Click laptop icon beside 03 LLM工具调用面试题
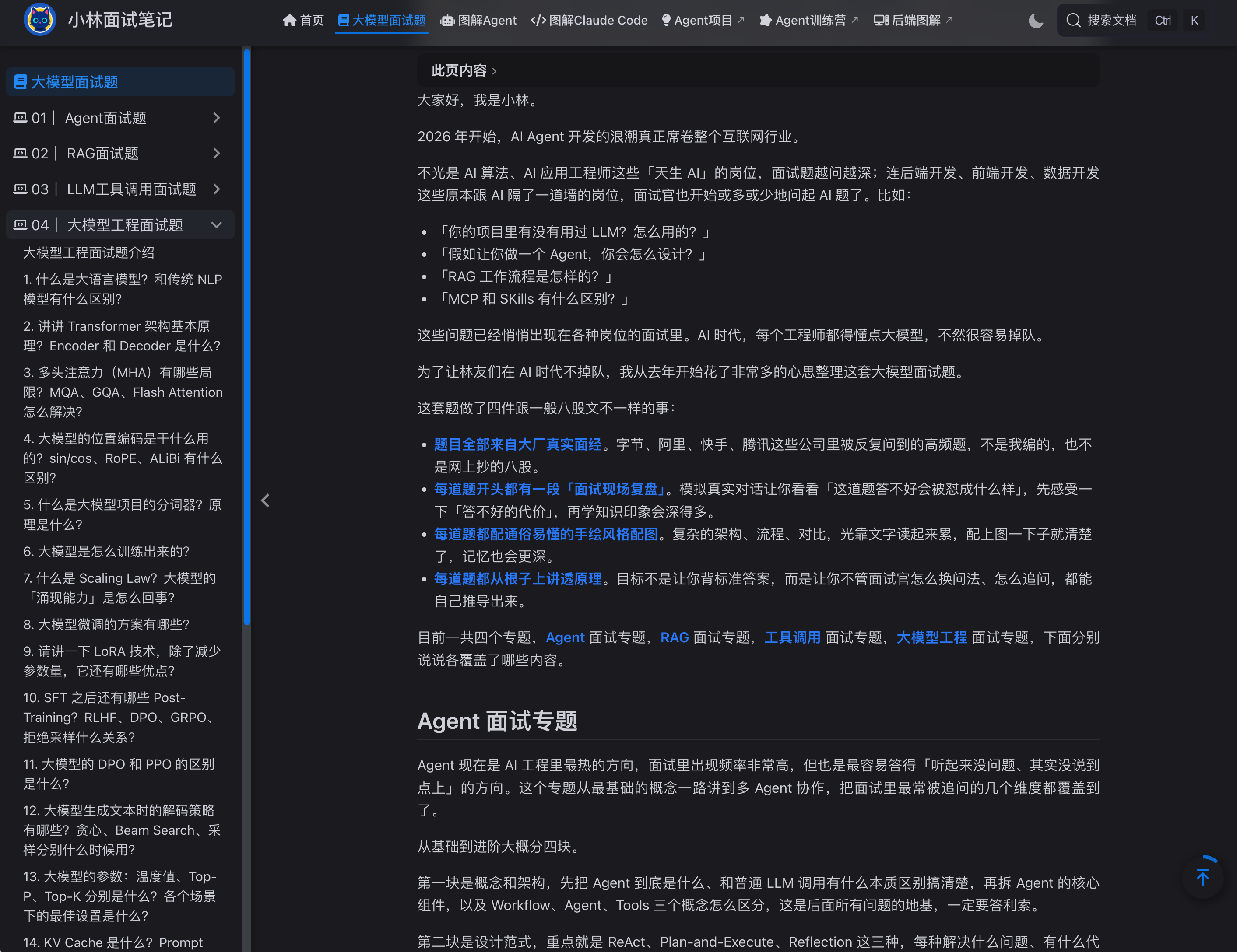 21,189
